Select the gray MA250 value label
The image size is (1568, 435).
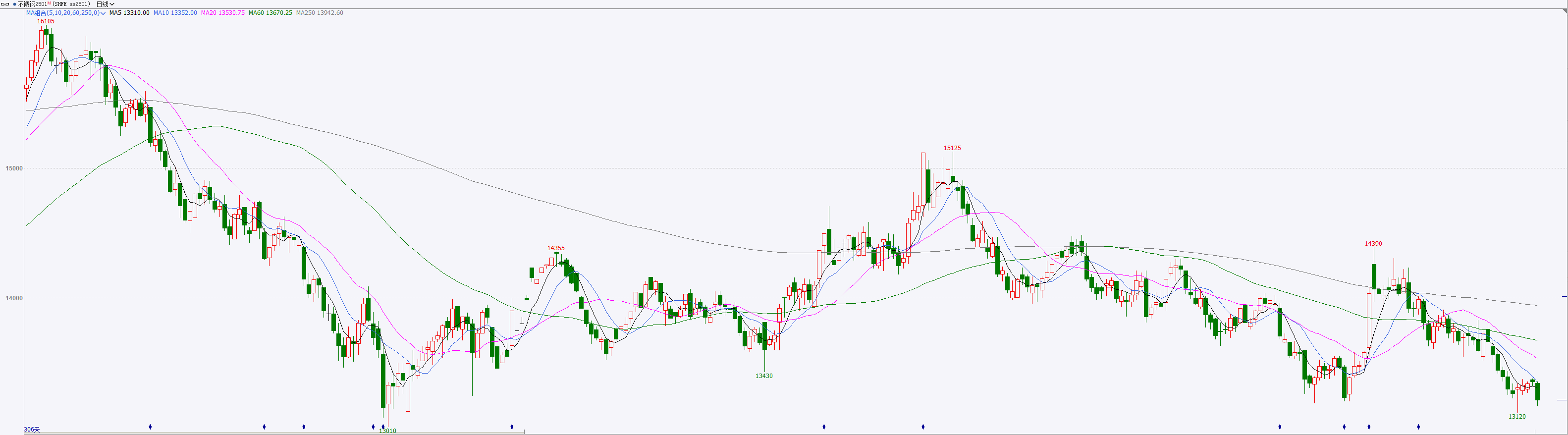[x=320, y=13]
